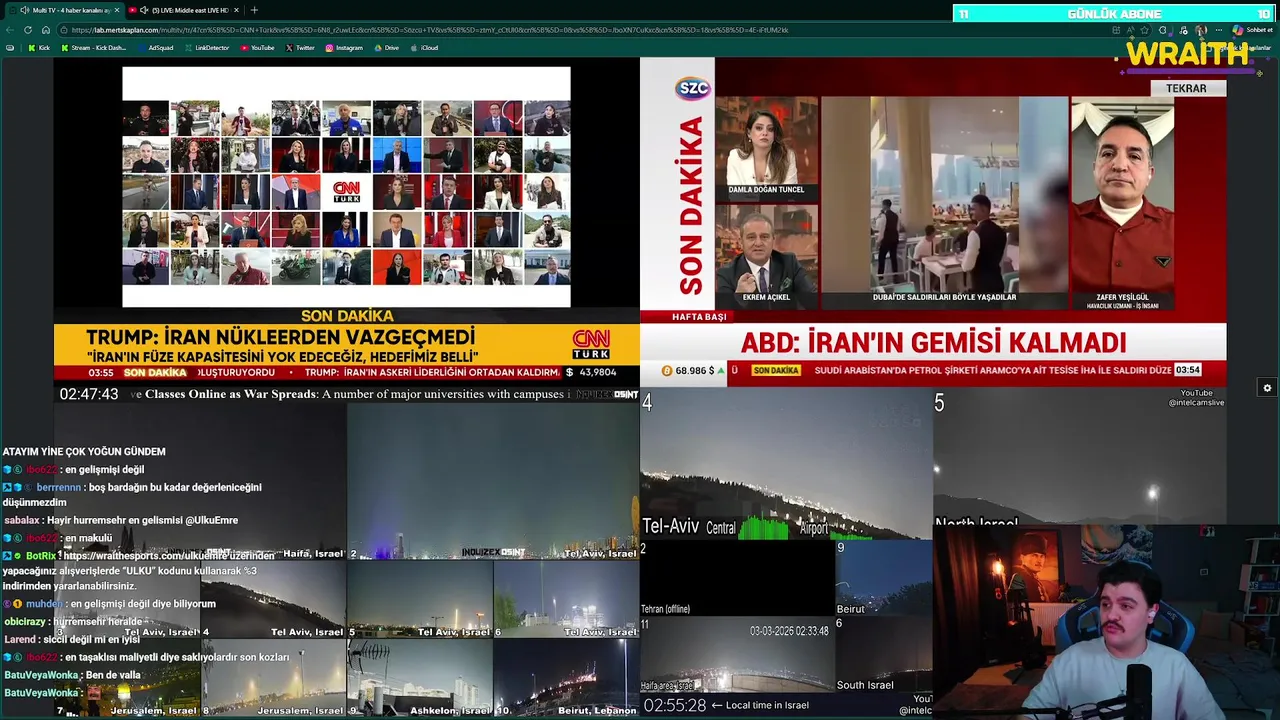Click camera feed 6 Tel Aviv, Israel
This screenshot has height=720, width=1280.
[x=566, y=600]
